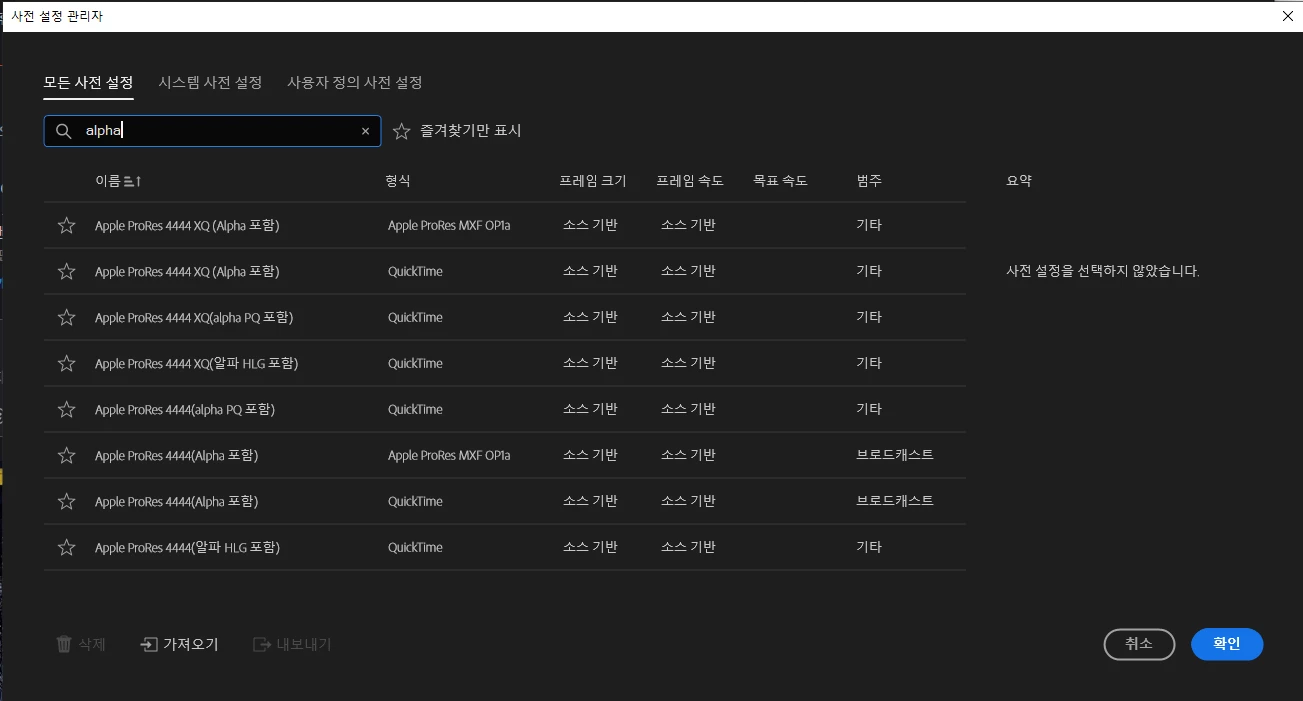Sort by the 목표 속도 column header
Screen dimensions: 1303x701
780,181
